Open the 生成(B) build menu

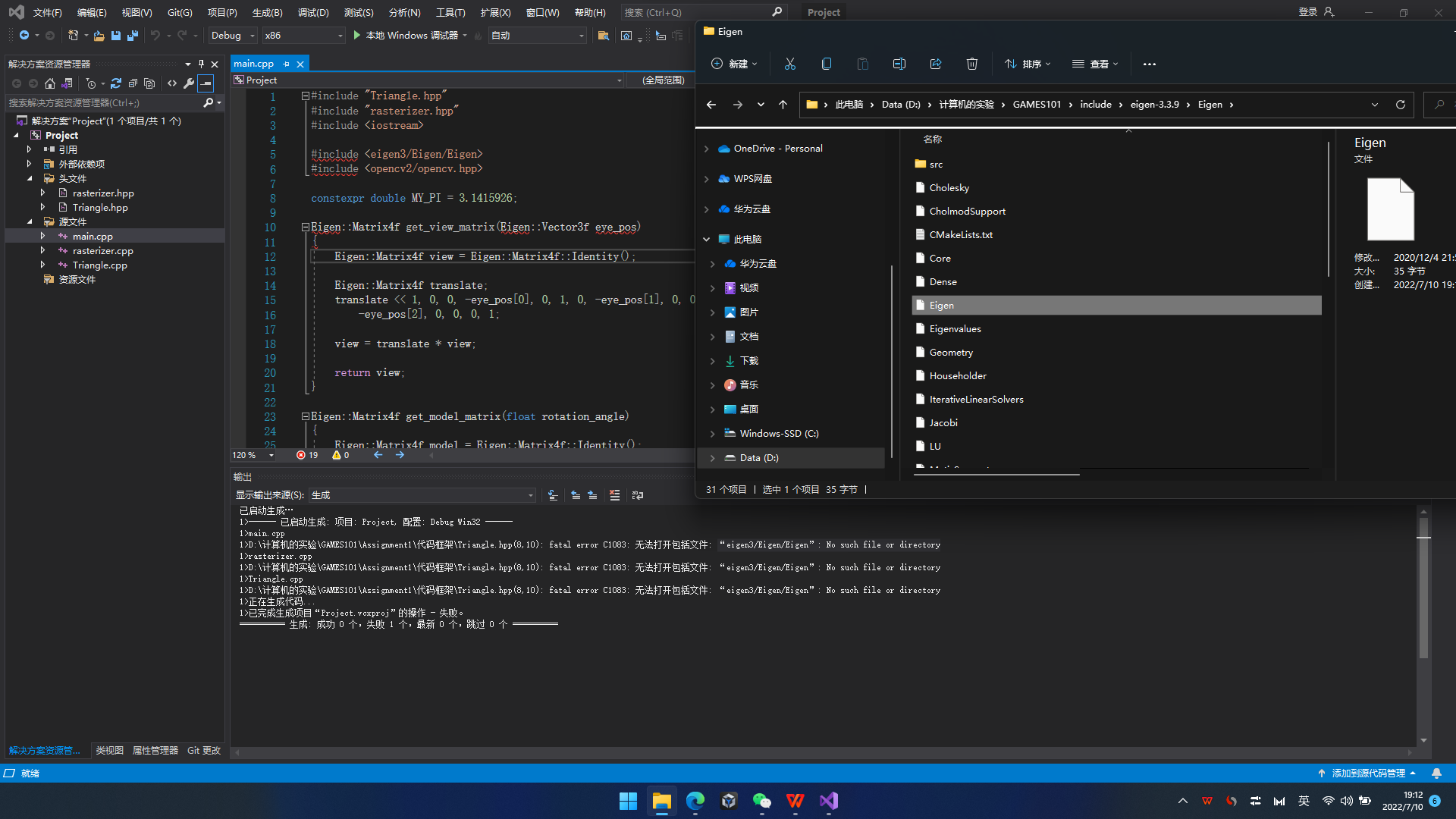click(267, 12)
